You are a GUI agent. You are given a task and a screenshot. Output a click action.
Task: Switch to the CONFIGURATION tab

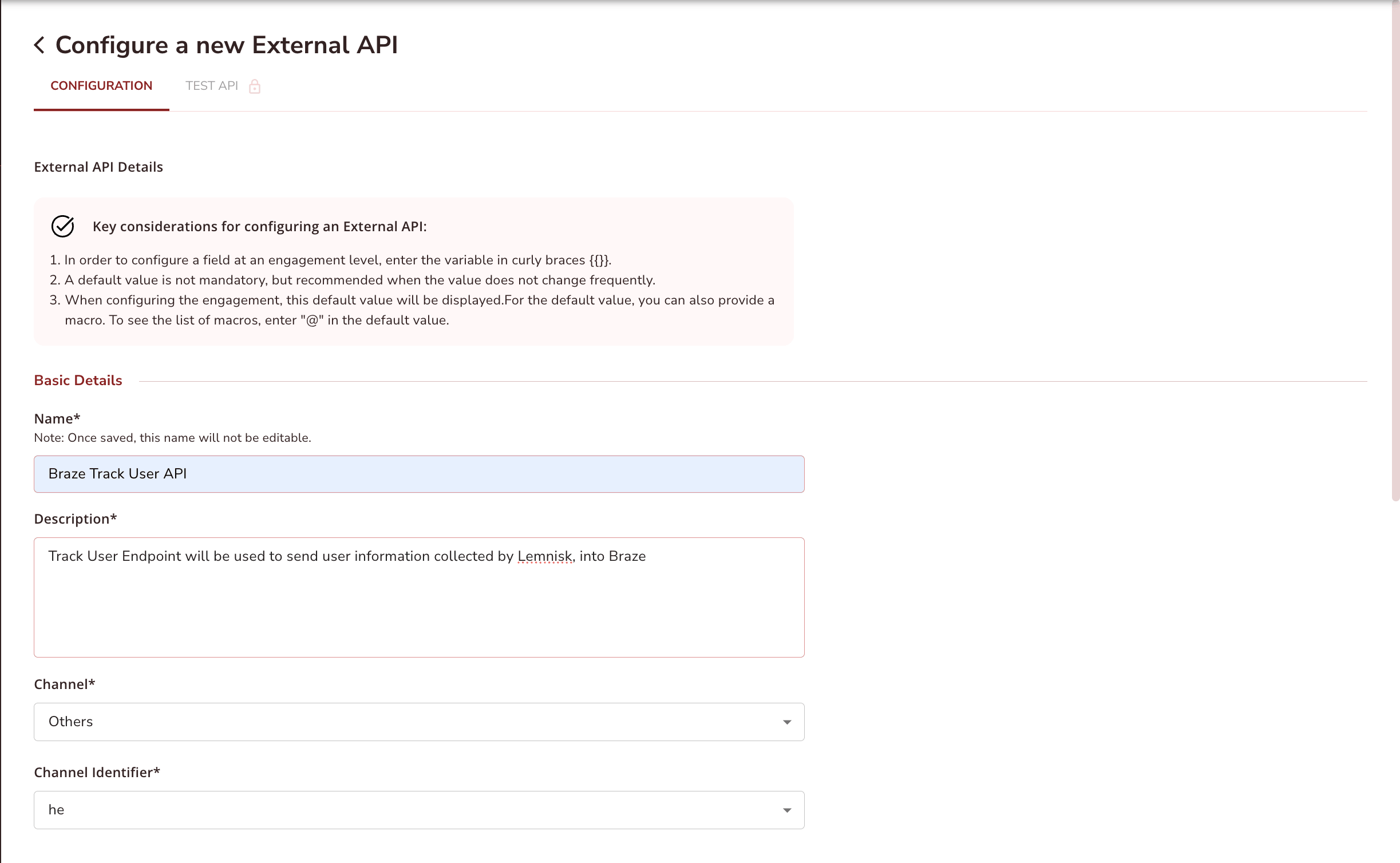[101, 85]
